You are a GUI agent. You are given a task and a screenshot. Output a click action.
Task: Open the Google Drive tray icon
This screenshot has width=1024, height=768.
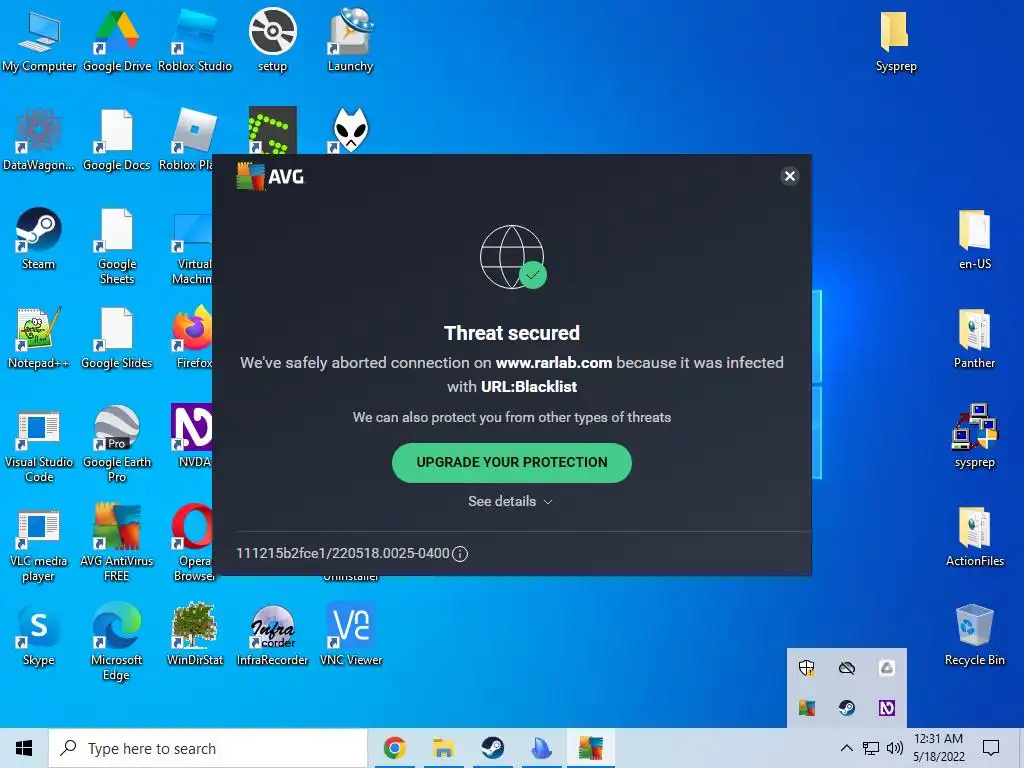[x=887, y=667]
